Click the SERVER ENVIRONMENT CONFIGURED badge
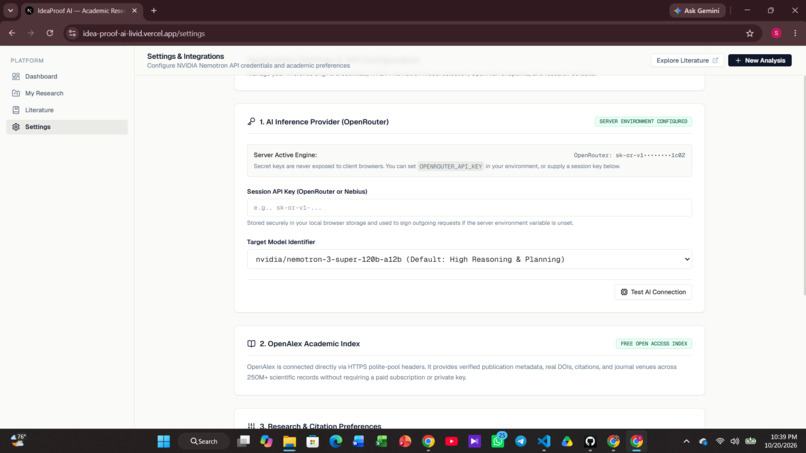Screen dimensions: 806x453 (x=643, y=121)
